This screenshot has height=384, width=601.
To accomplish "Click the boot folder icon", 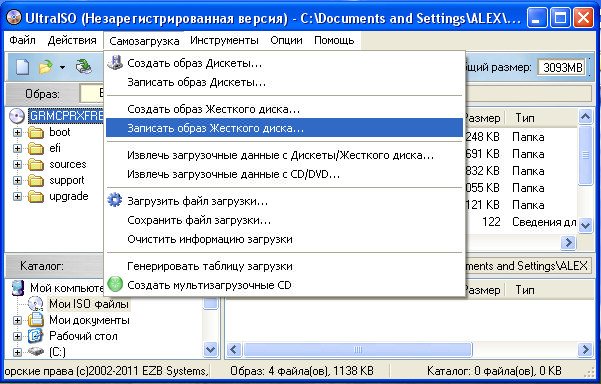I will click(36, 133).
